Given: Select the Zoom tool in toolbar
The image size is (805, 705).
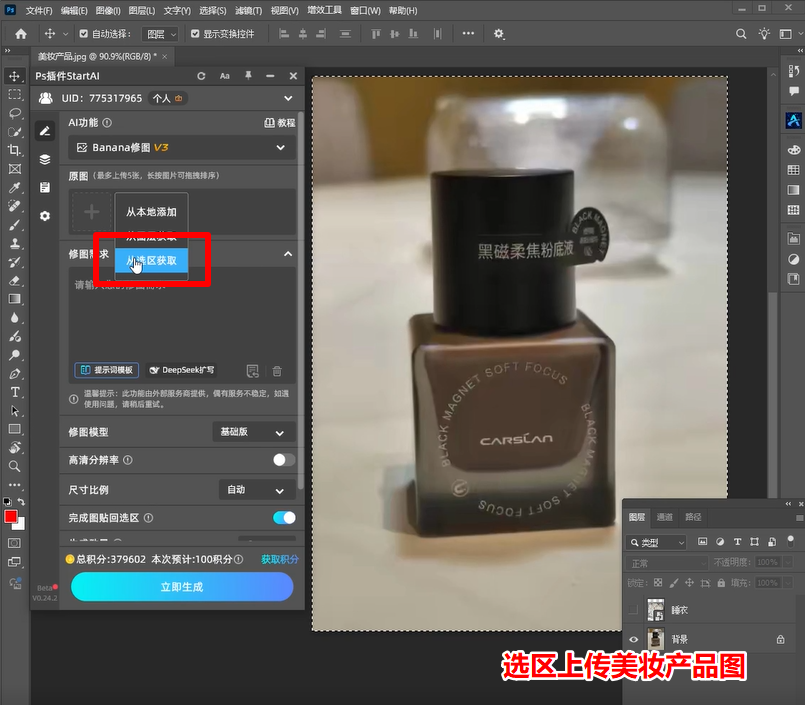Looking at the screenshot, I should pos(14,466).
